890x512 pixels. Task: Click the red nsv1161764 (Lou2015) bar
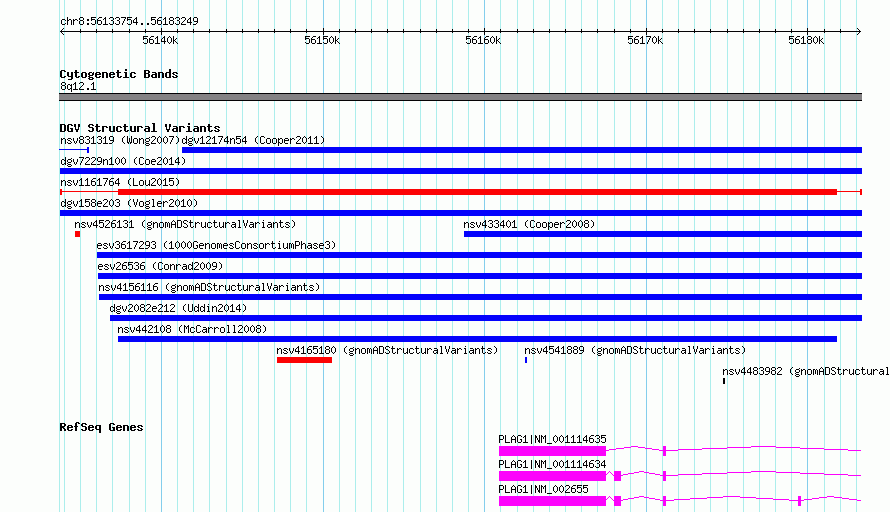[477, 192]
